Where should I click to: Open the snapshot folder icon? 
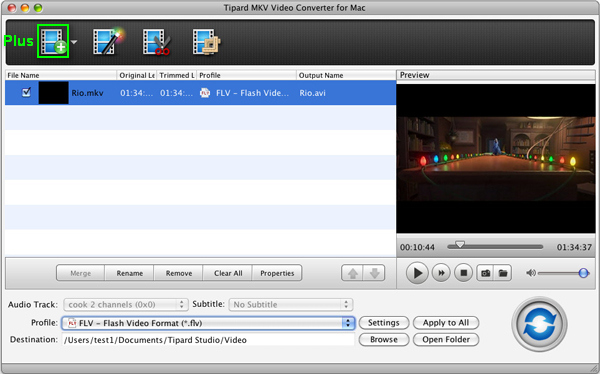coord(503,273)
